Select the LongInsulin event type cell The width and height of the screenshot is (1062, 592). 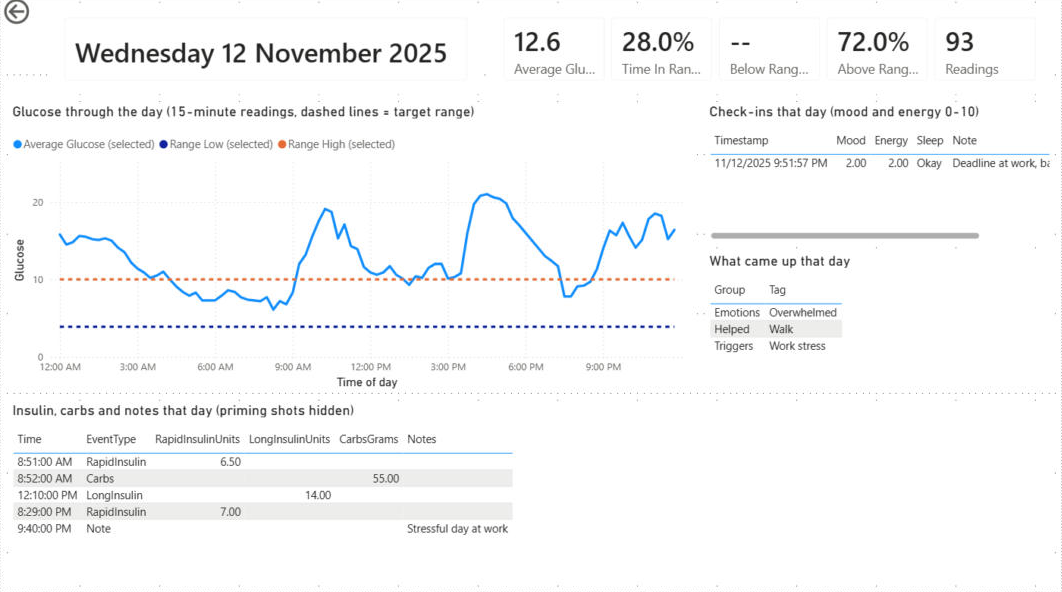point(114,495)
